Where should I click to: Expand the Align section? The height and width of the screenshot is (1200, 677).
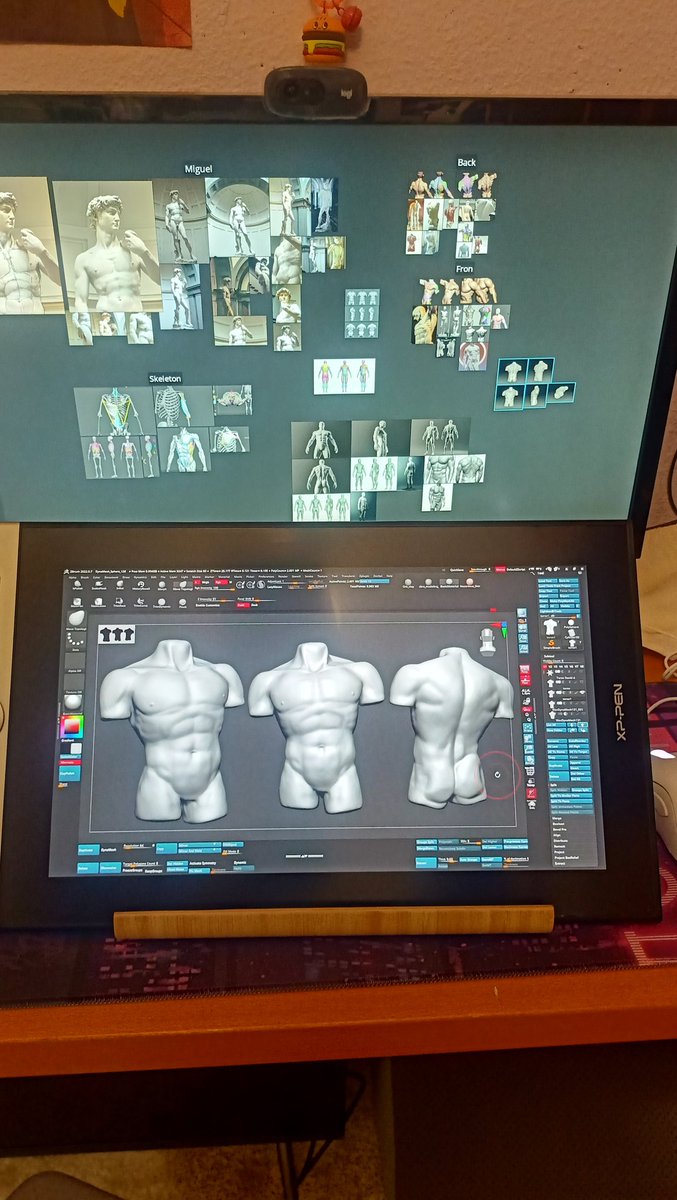[x=557, y=835]
